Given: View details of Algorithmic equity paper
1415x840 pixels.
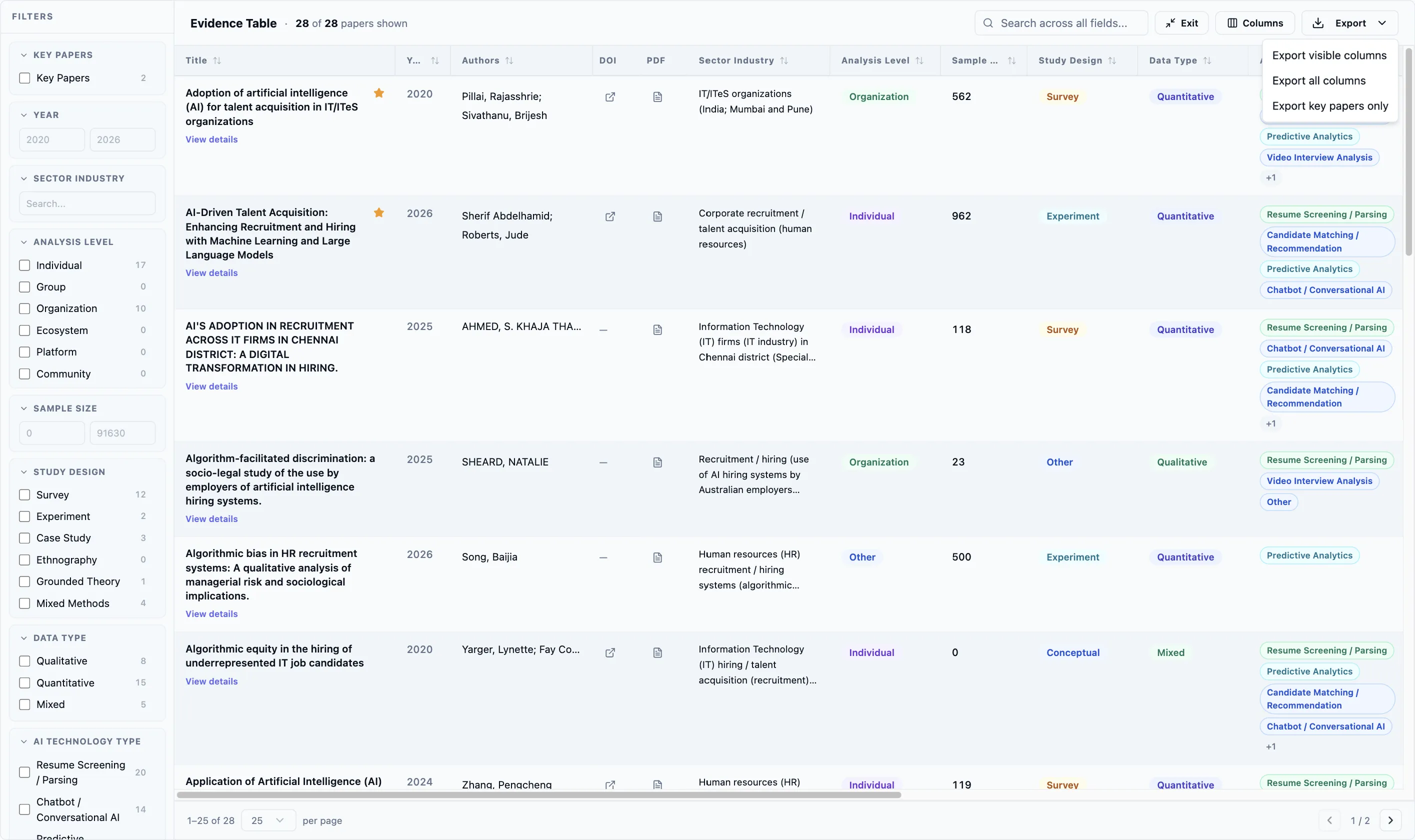Looking at the screenshot, I should click(x=211, y=681).
